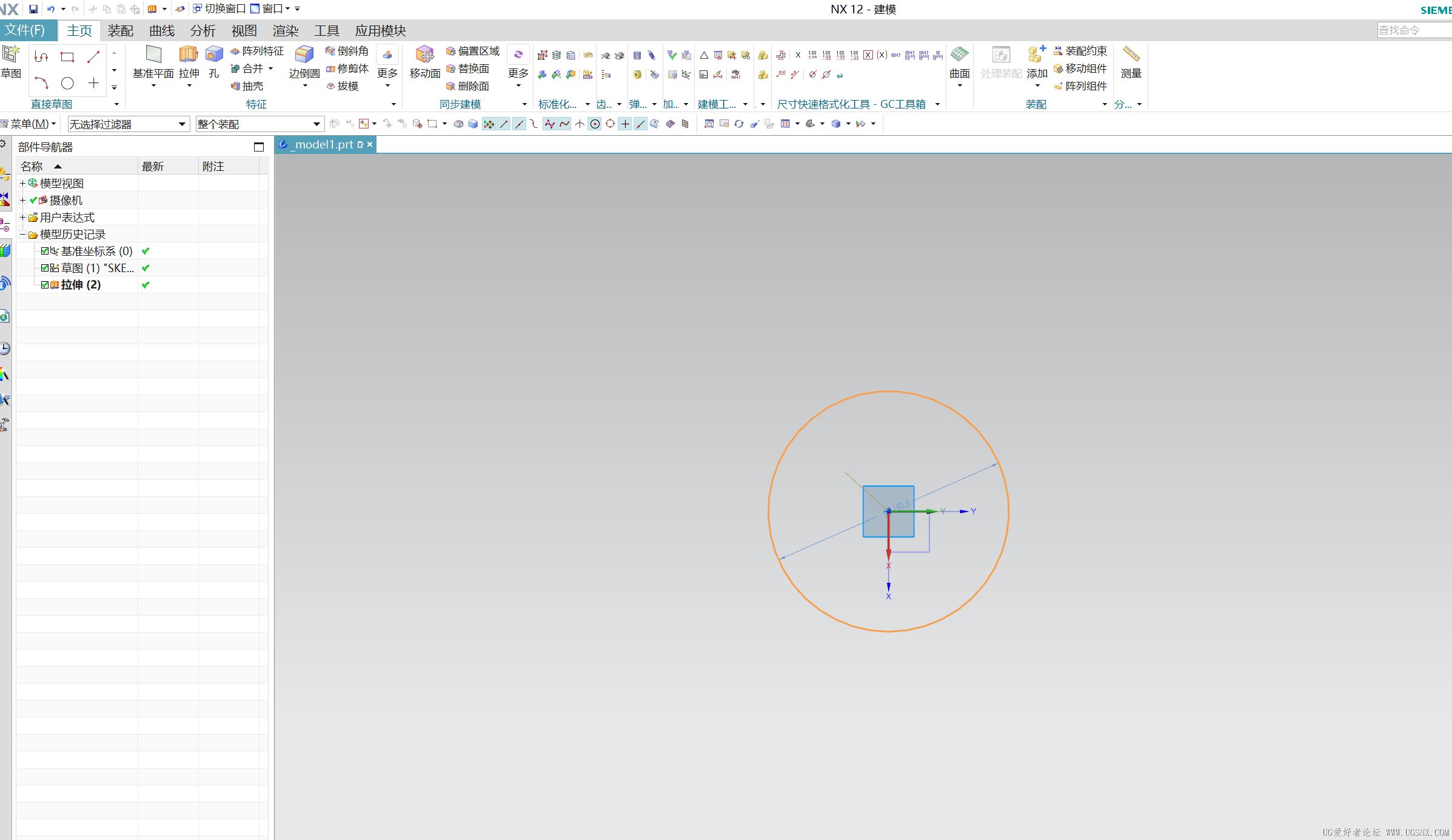Click Move Component (移动组件) icon

(x=1059, y=68)
